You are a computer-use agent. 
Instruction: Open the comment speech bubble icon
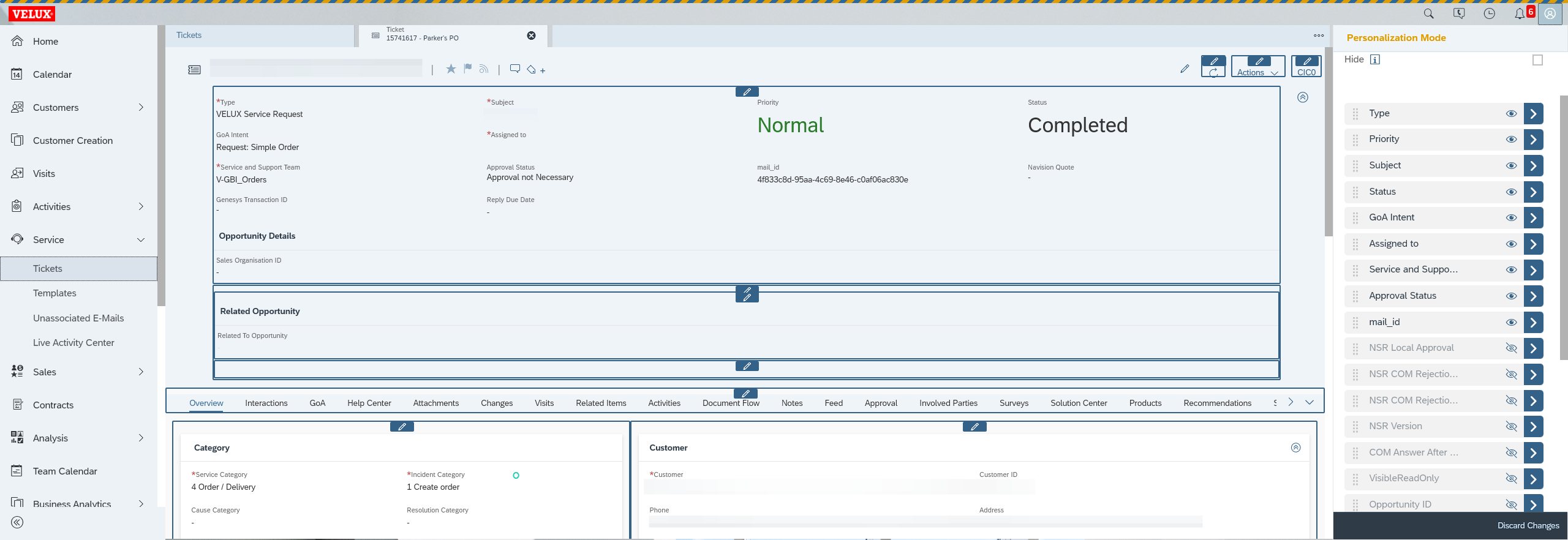(x=515, y=69)
